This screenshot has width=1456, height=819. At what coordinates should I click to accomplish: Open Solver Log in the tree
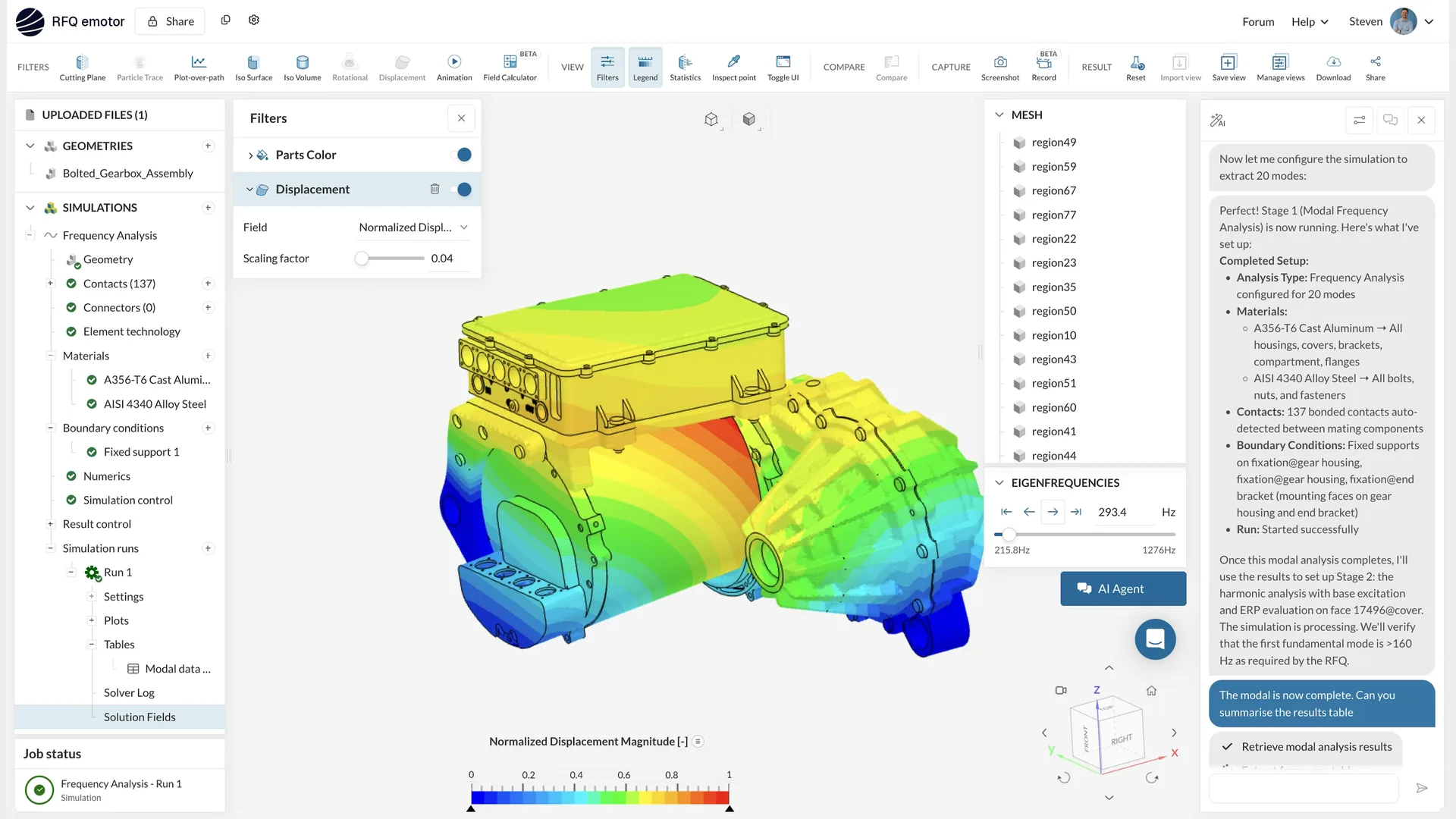129,692
